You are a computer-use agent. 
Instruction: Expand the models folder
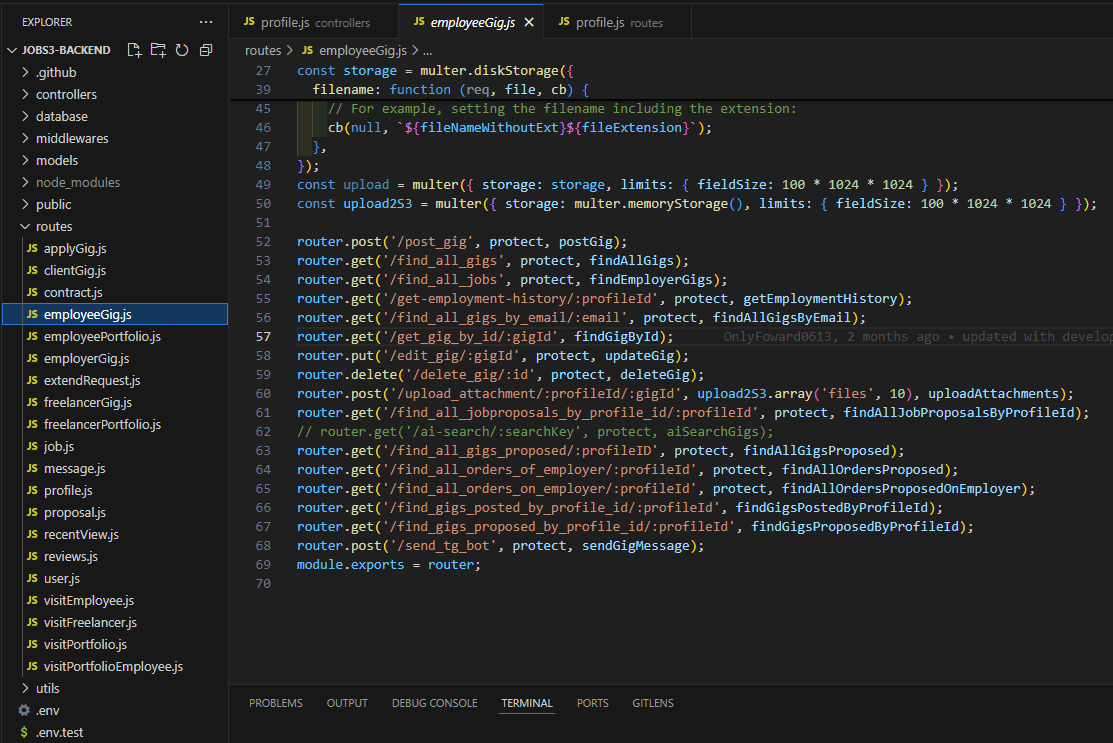coord(26,160)
